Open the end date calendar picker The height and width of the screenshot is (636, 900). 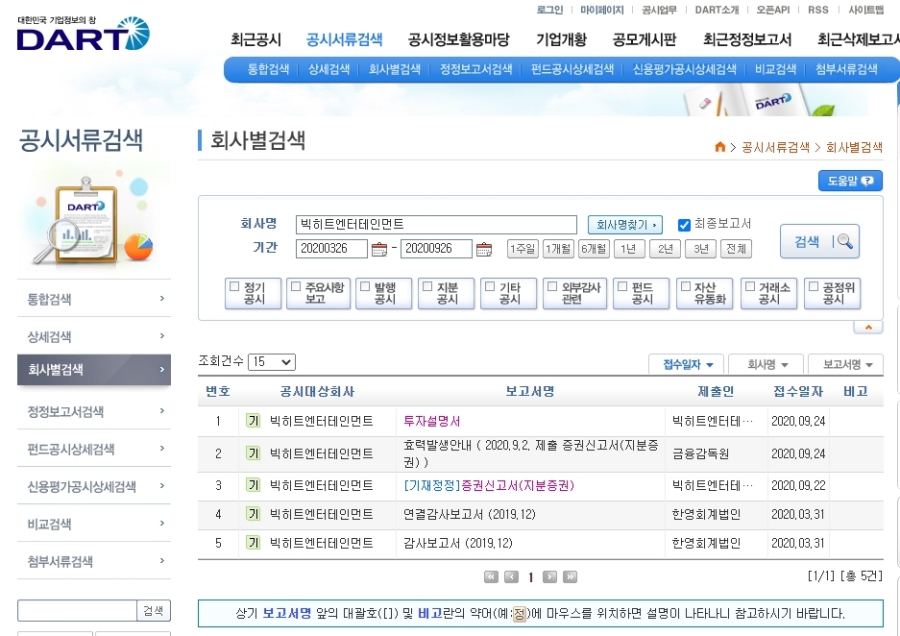click(x=484, y=249)
